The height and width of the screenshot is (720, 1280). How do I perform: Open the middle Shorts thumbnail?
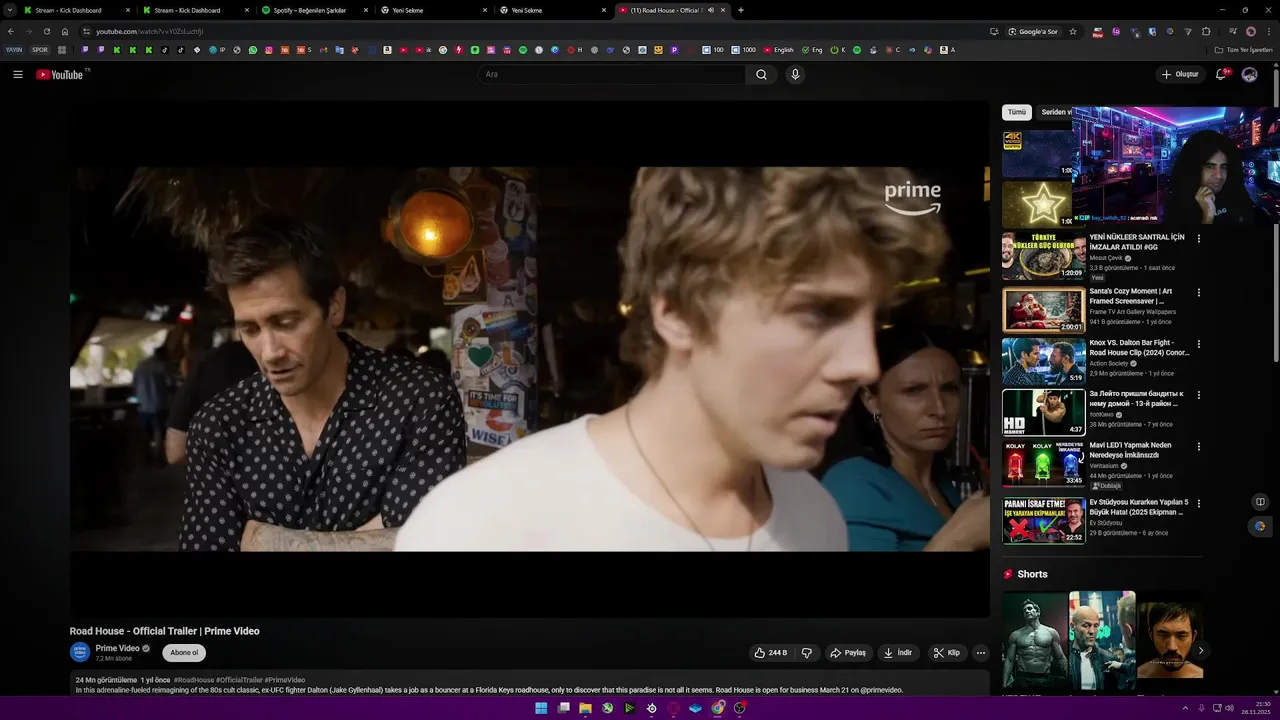1102,640
